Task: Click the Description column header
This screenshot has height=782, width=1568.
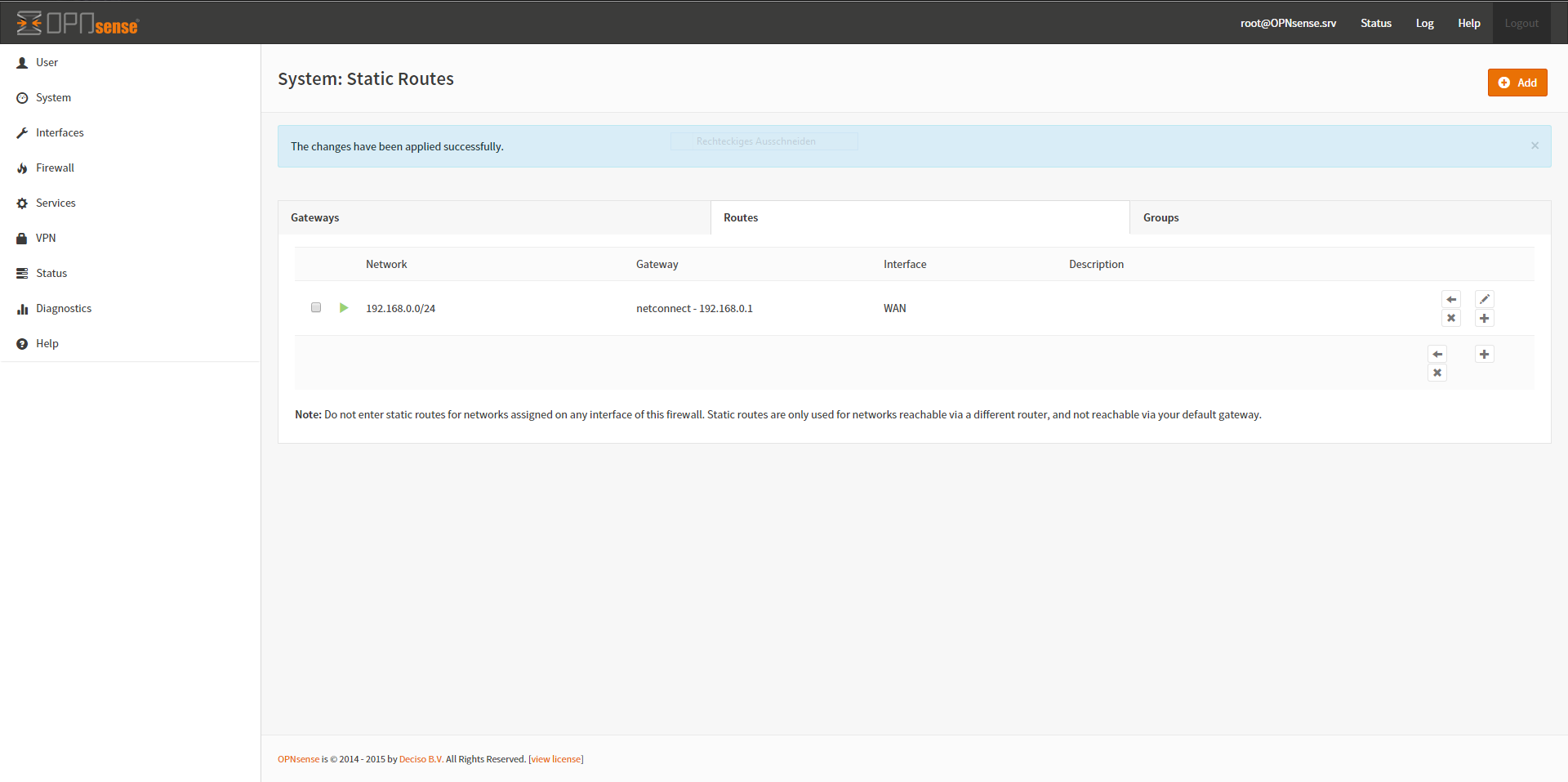Action: 1097,264
